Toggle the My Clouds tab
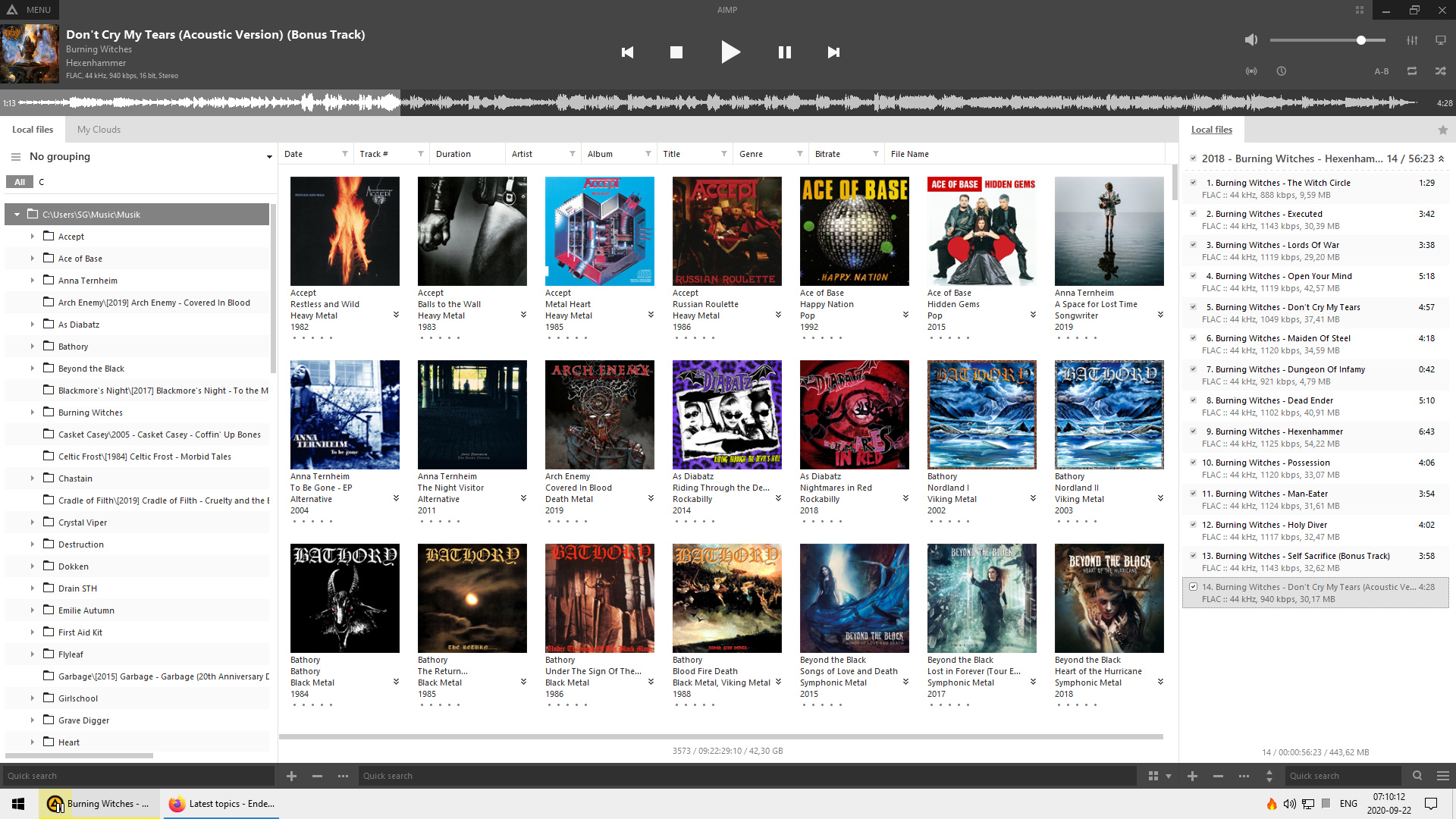The height and width of the screenshot is (819, 1456). (x=99, y=129)
